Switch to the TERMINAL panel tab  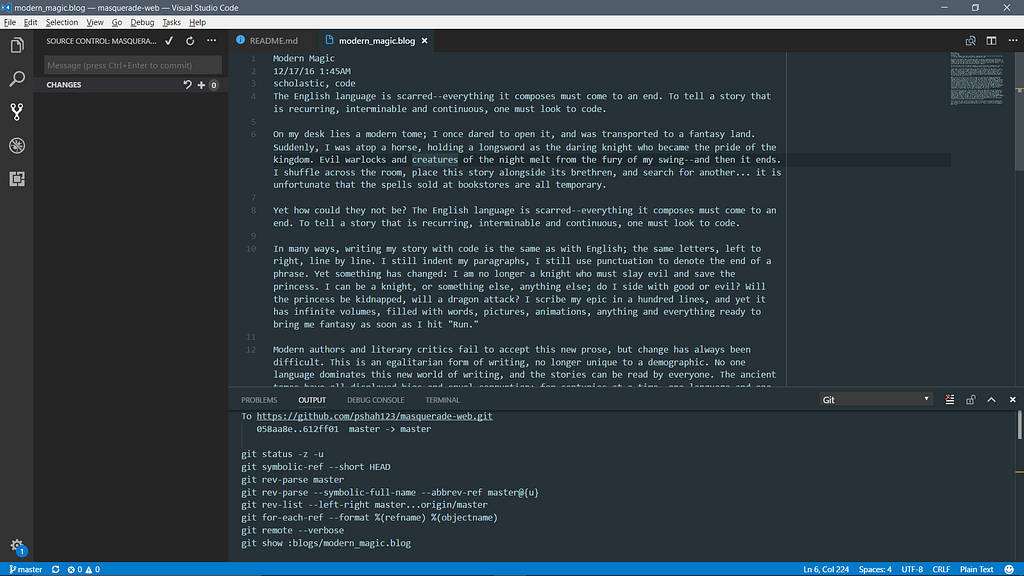point(442,400)
